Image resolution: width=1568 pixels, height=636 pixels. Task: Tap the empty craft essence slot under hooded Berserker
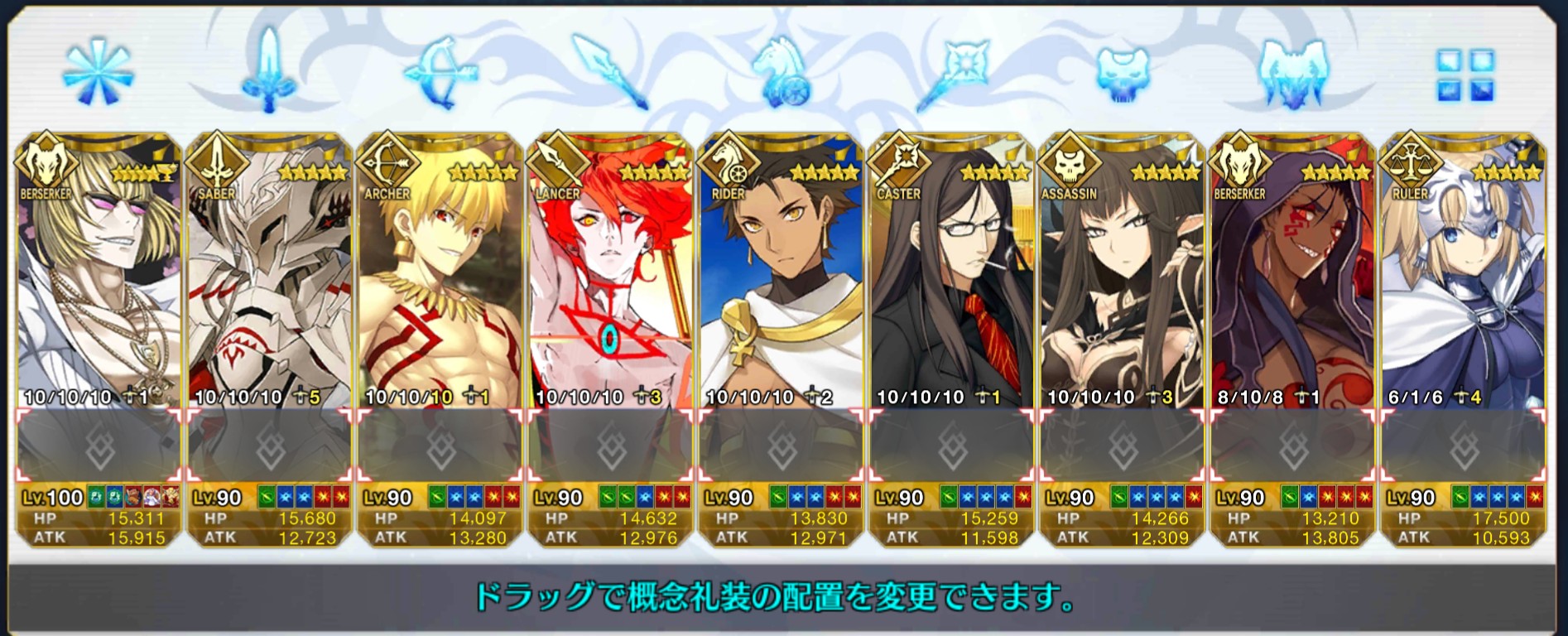click(x=1293, y=446)
